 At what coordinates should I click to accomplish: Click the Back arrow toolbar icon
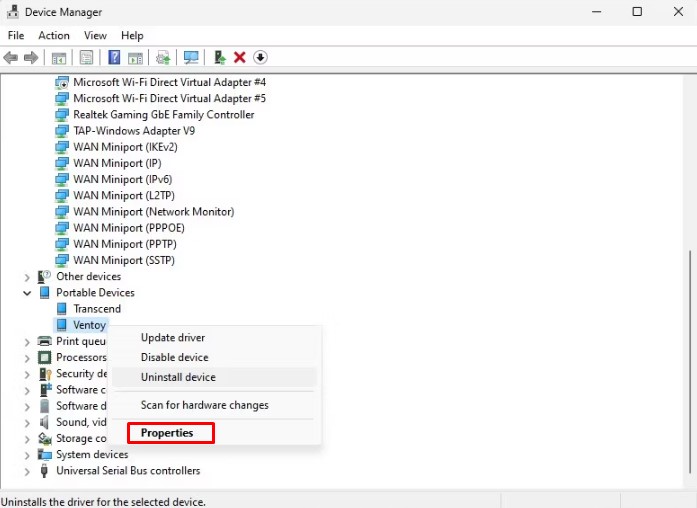pyautogui.click(x=11, y=57)
